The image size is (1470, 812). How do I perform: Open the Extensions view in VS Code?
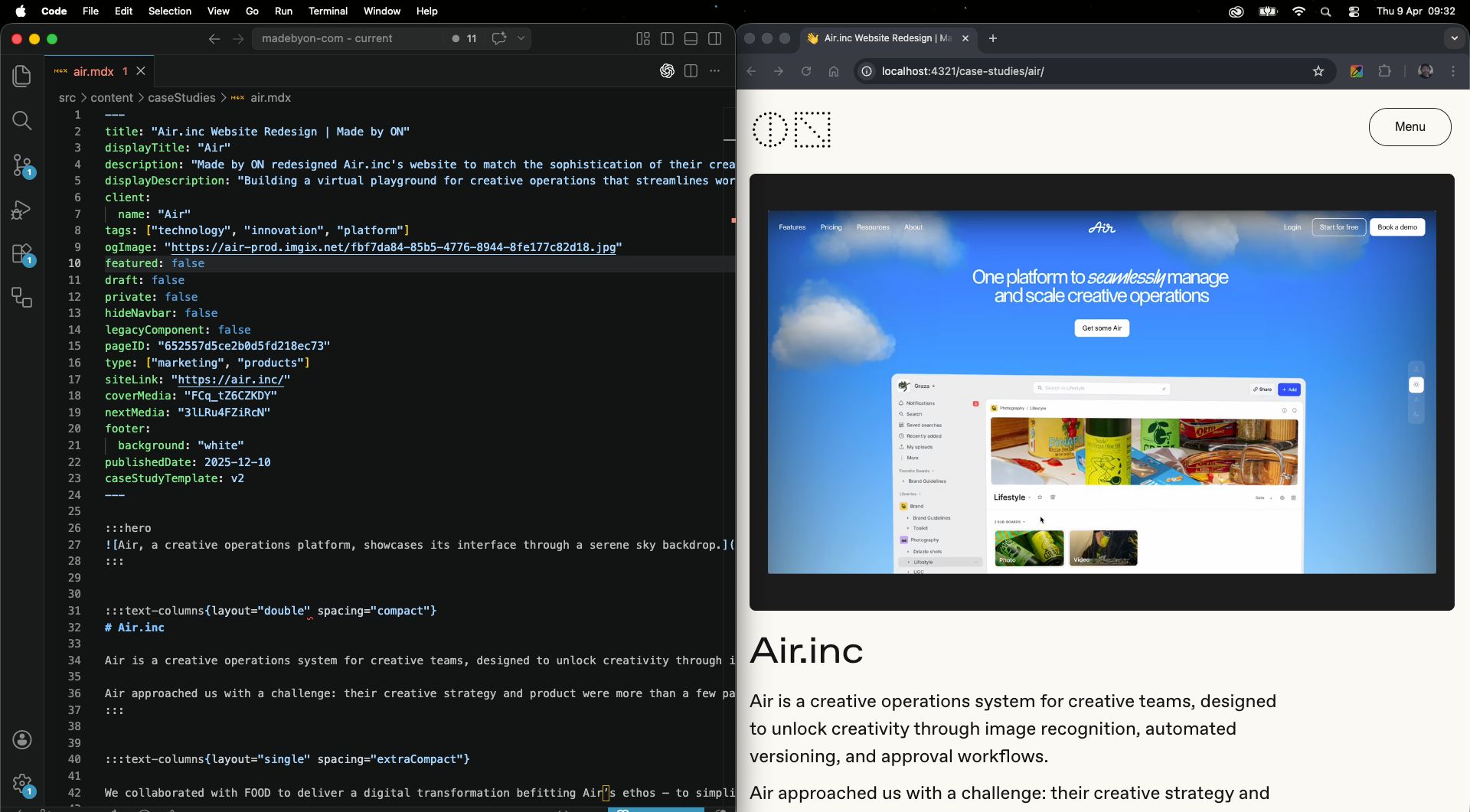21,254
